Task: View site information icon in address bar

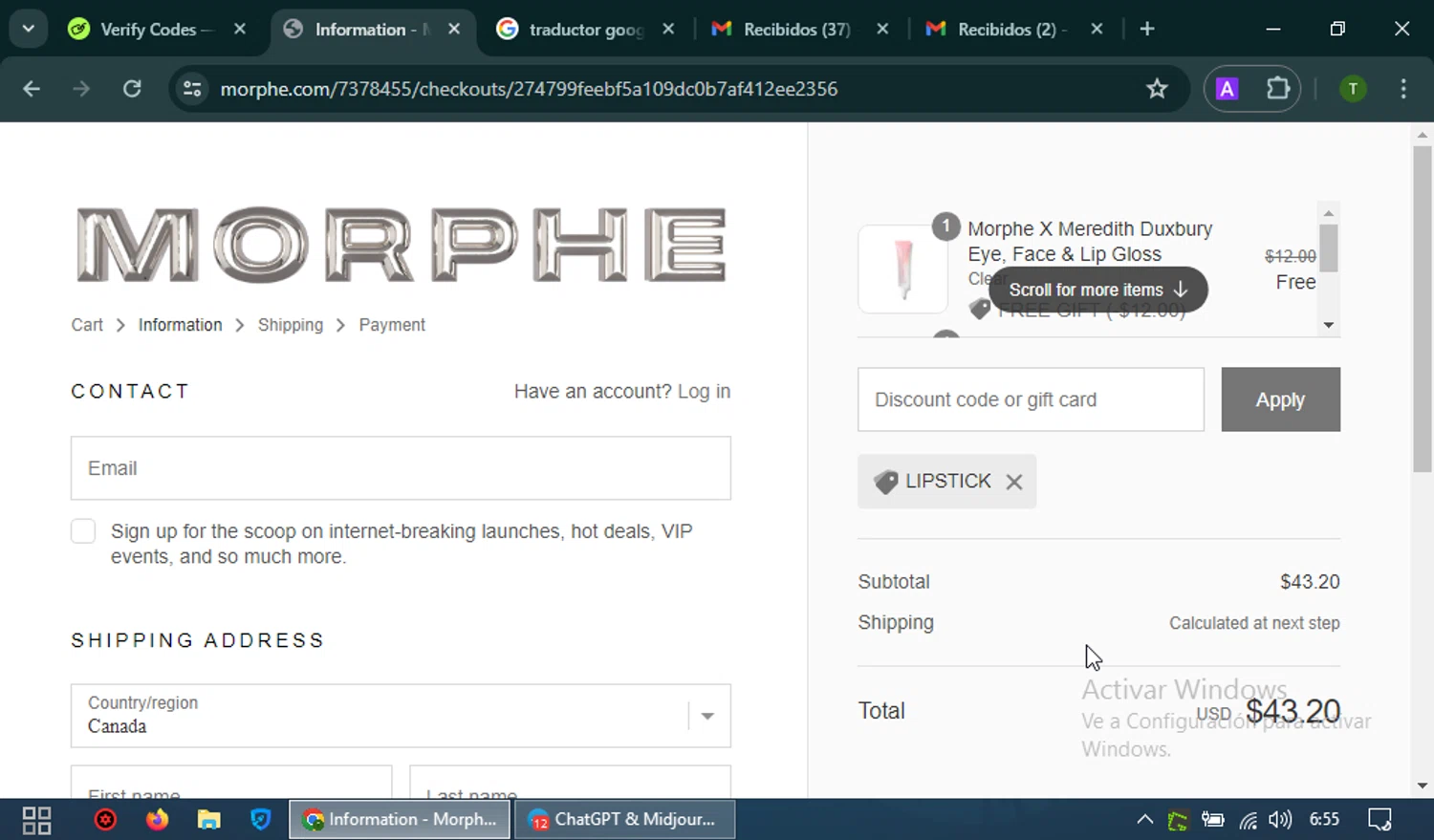Action: [x=192, y=89]
